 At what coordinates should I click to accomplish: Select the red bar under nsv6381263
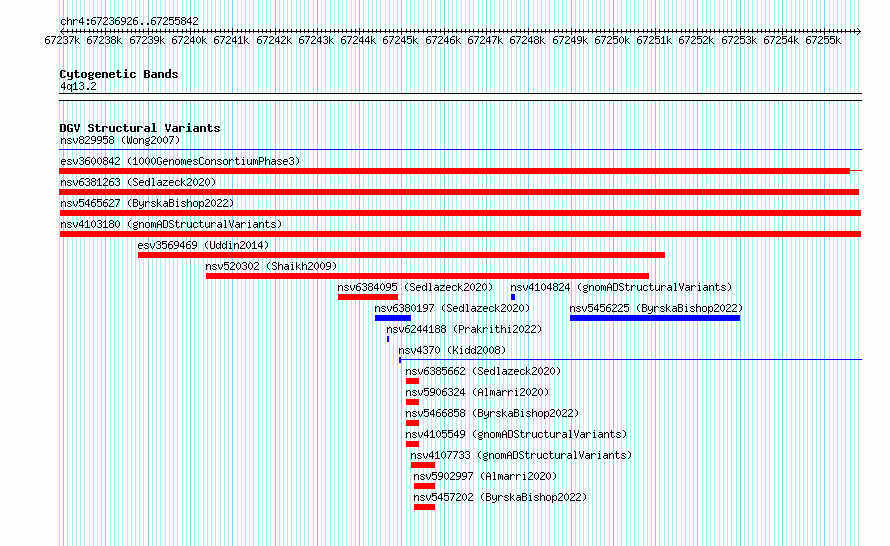click(x=459, y=192)
